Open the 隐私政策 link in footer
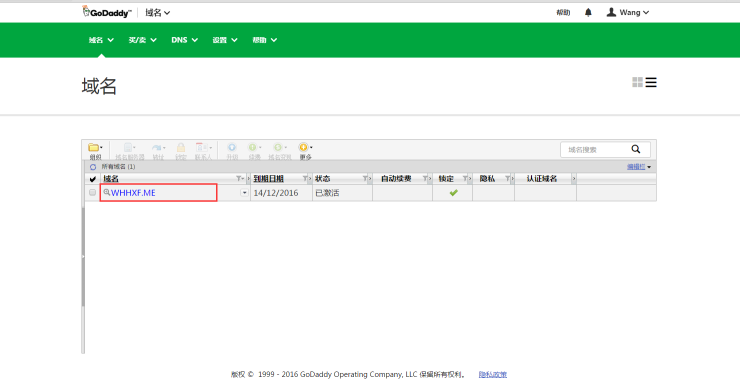This screenshot has width=740, height=379. tap(493, 374)
